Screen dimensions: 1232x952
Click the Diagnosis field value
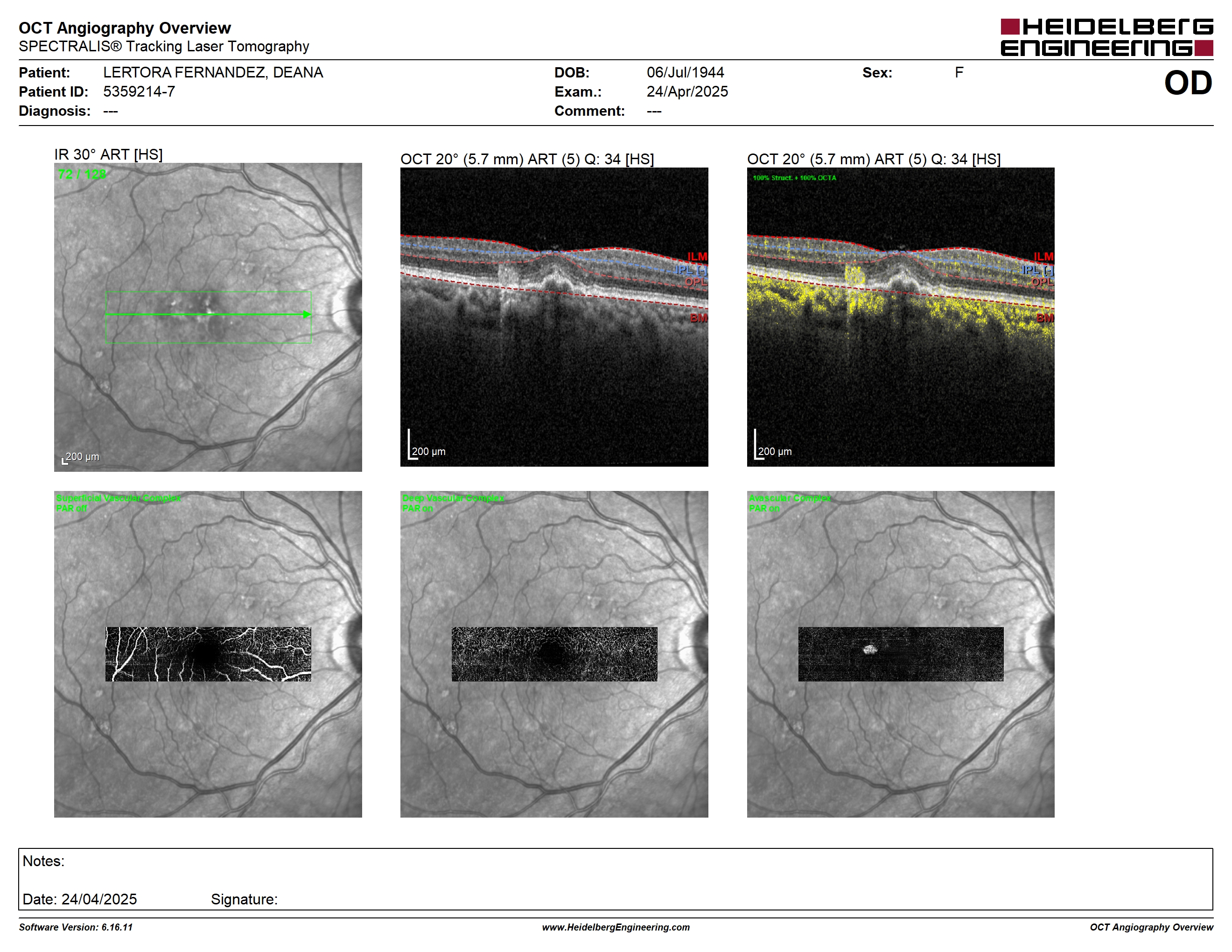click(111, 111)
